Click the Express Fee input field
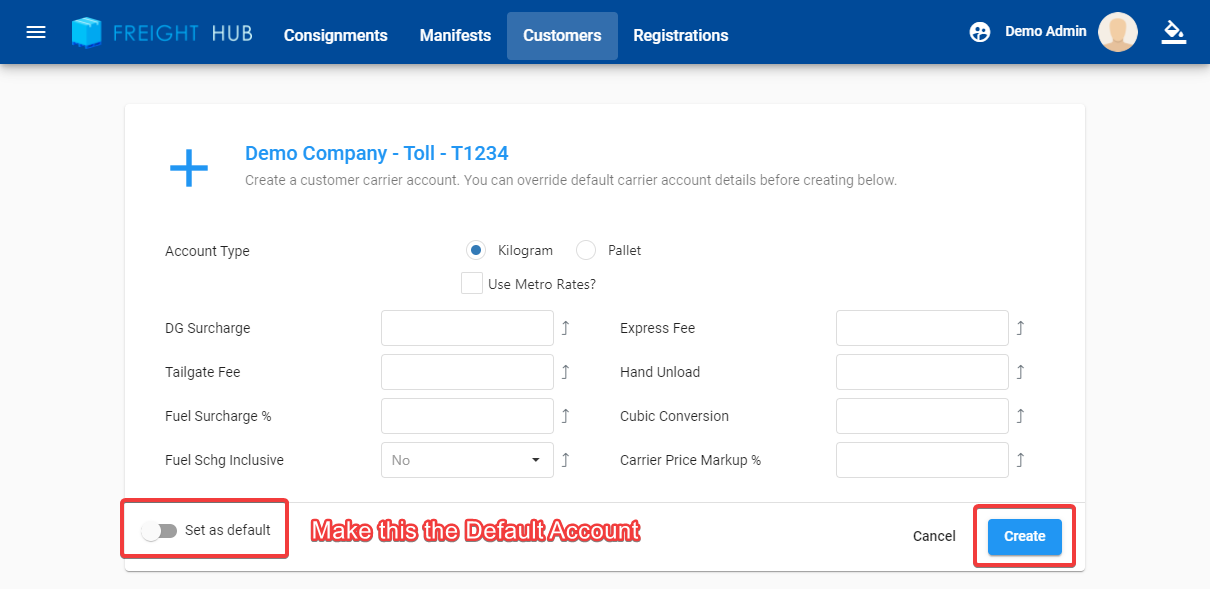Viewport: 1210px width, 589px height. [x=922, y=328]
